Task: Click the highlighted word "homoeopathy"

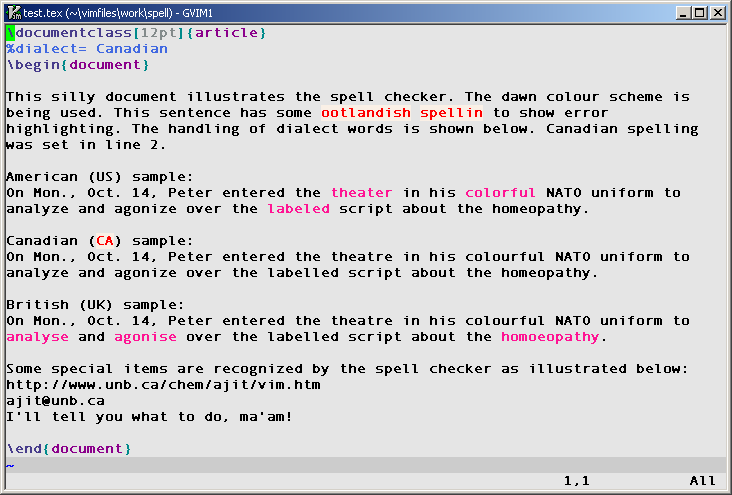Action: (550, 337)
